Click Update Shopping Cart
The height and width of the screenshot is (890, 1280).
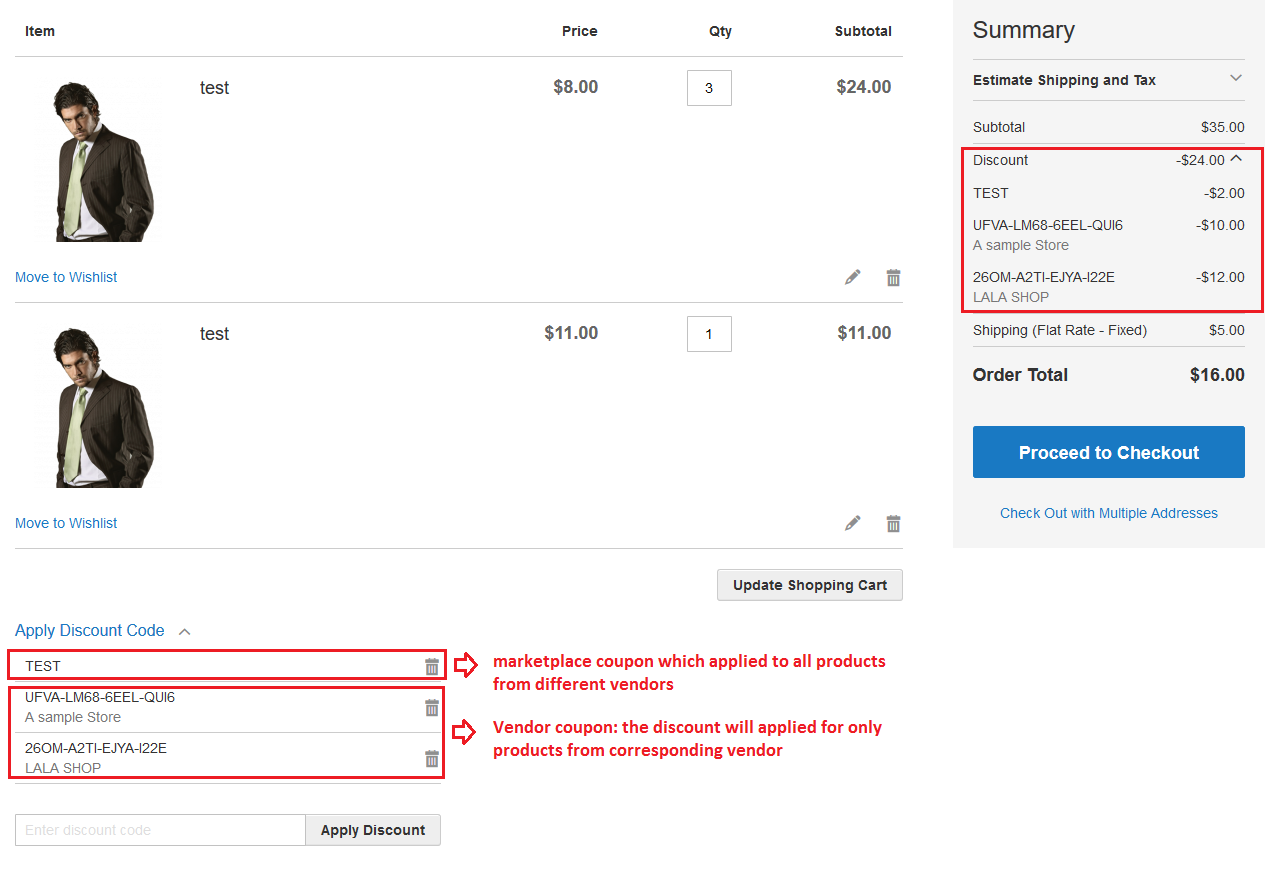click(x=809, y=585)
